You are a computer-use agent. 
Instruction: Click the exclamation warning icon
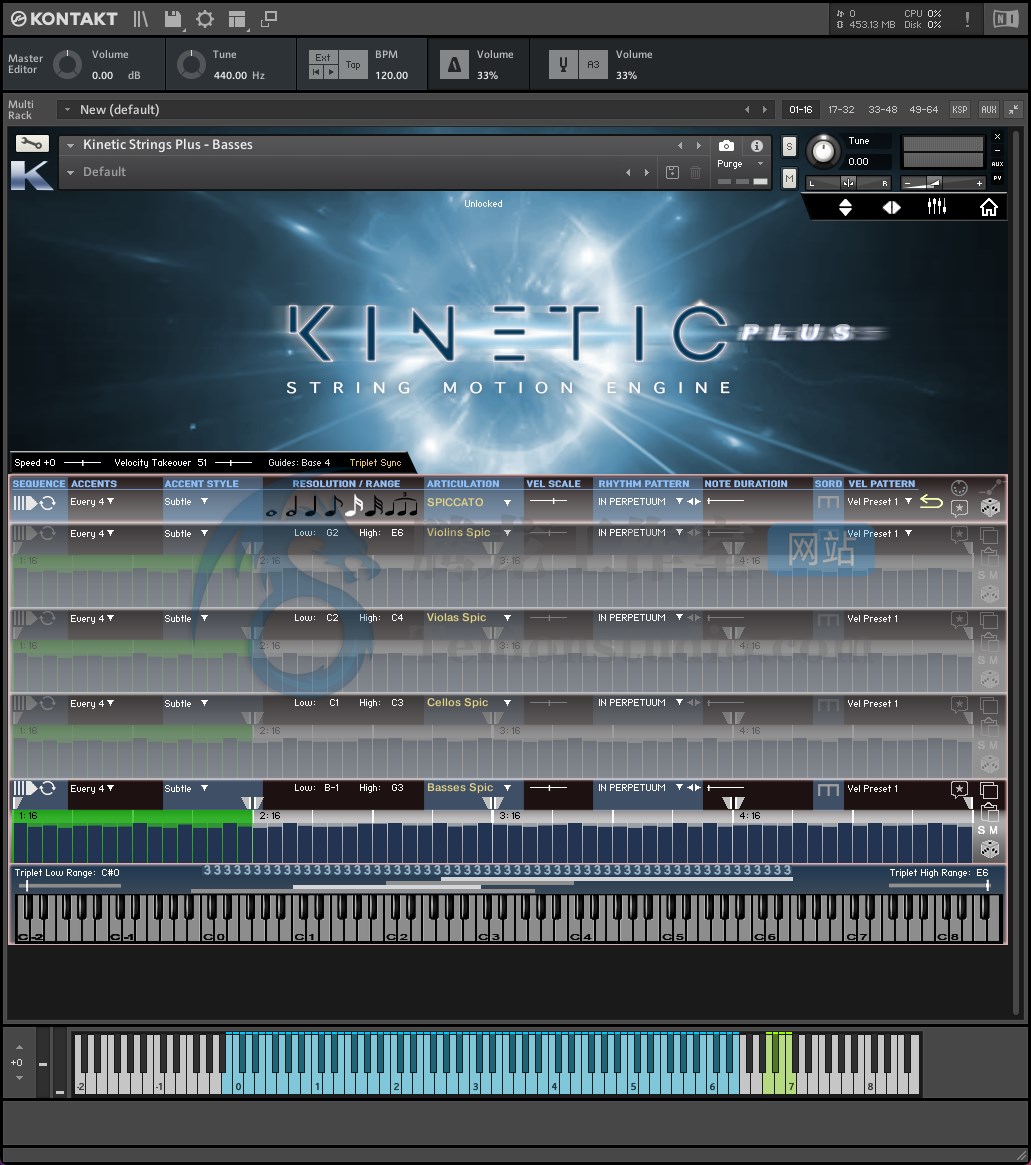point(967,19)
